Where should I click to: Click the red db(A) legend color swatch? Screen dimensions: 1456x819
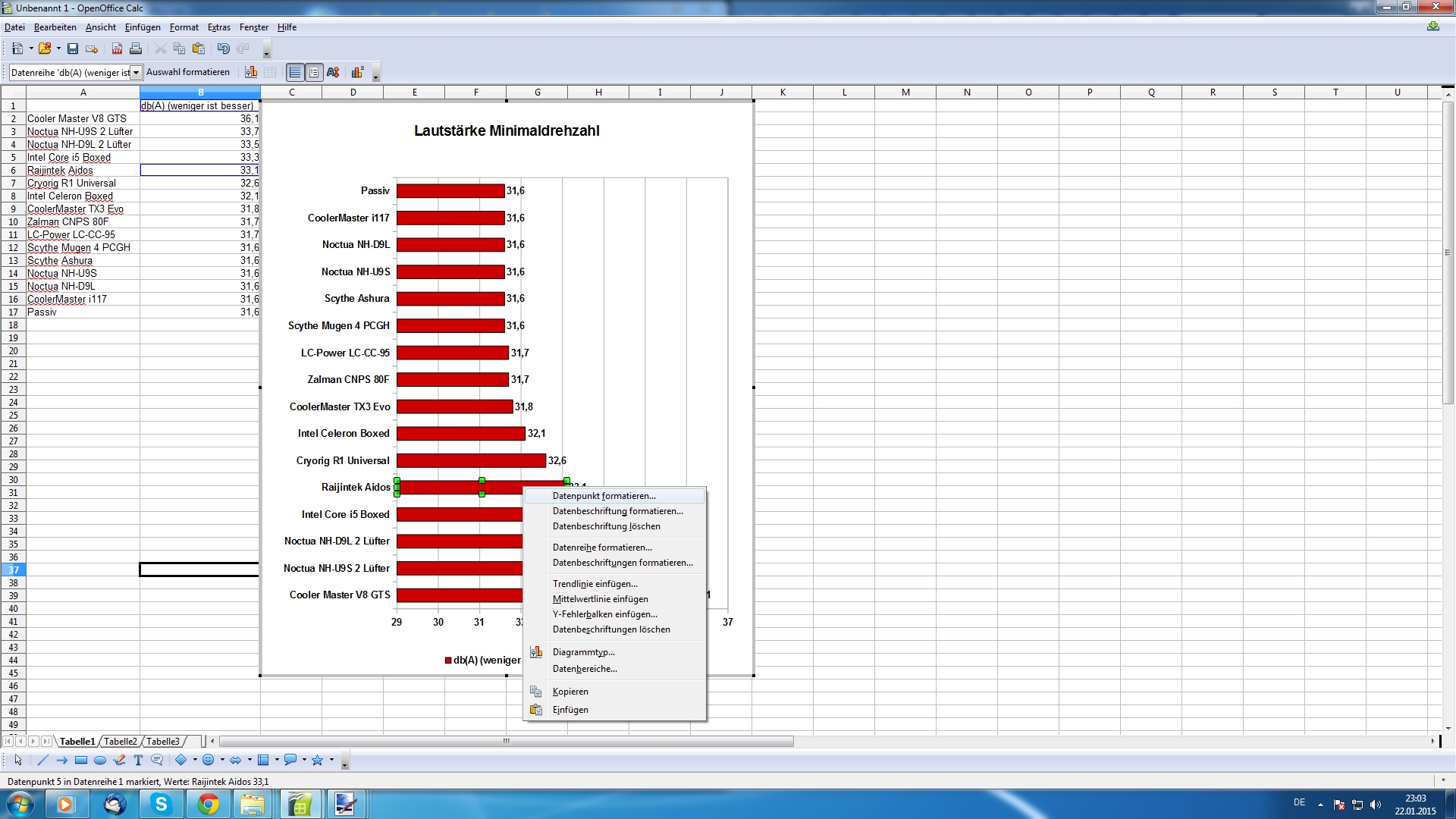point(448,661)
